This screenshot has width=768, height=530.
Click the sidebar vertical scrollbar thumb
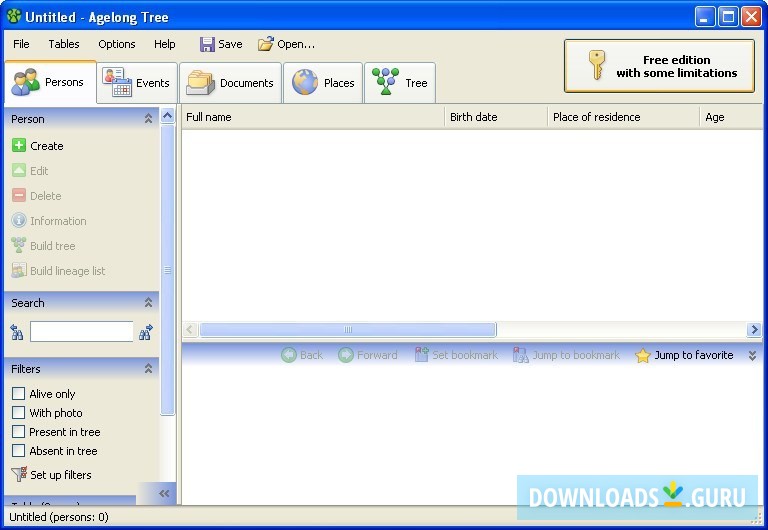click(168, 270)
